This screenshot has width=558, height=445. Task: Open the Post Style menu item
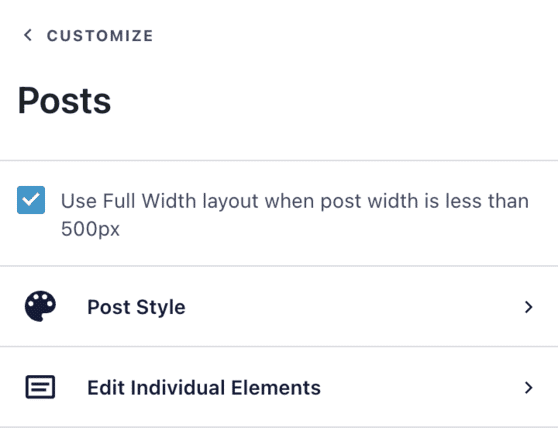click(x=279, y=307)
